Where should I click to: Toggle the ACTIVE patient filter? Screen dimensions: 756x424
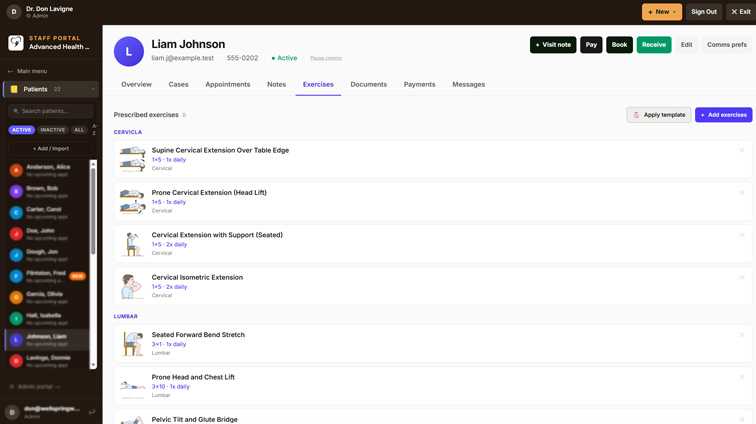click(22, 130)
